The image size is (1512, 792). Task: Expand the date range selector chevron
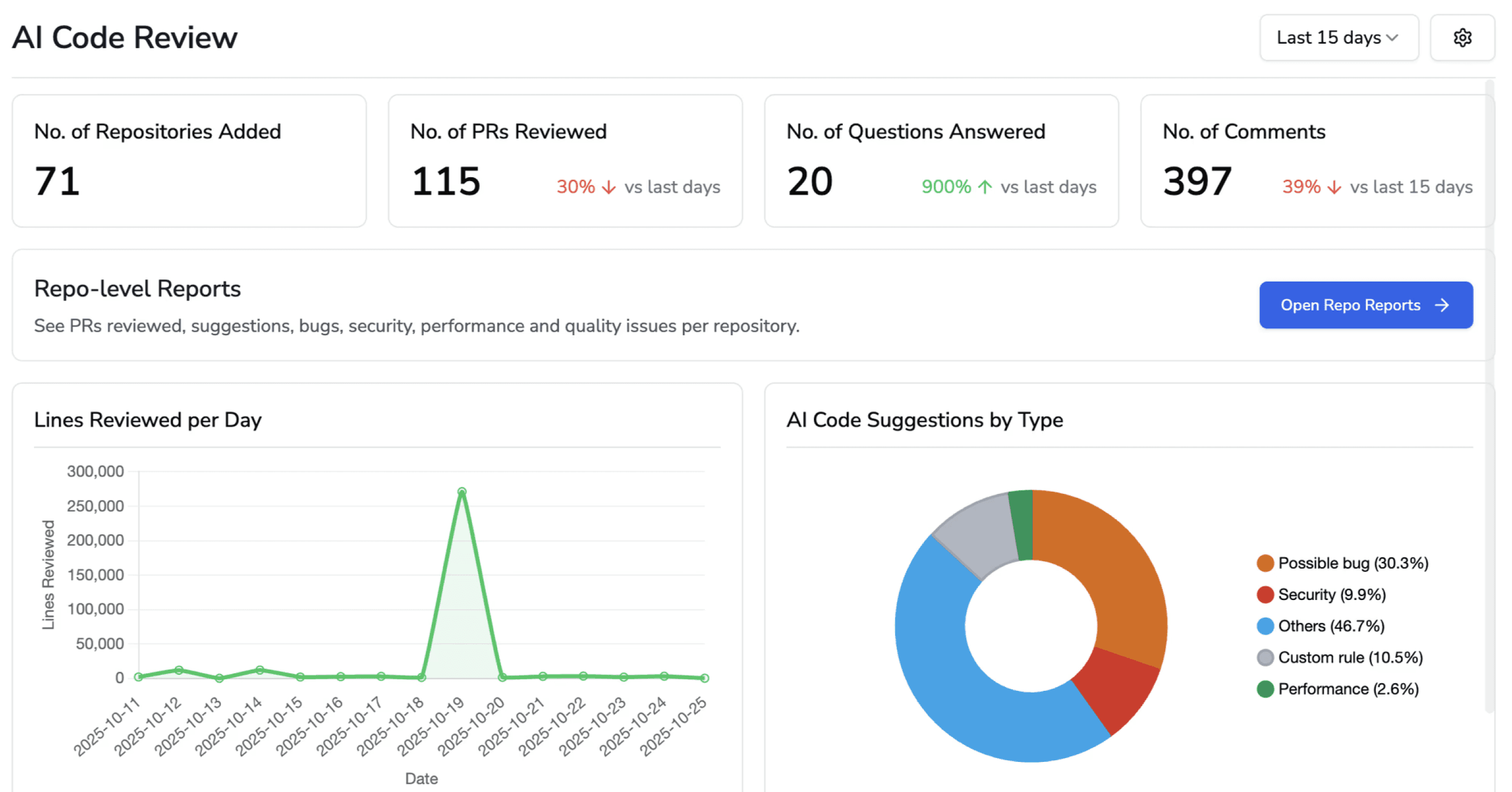click(1393, 38)
